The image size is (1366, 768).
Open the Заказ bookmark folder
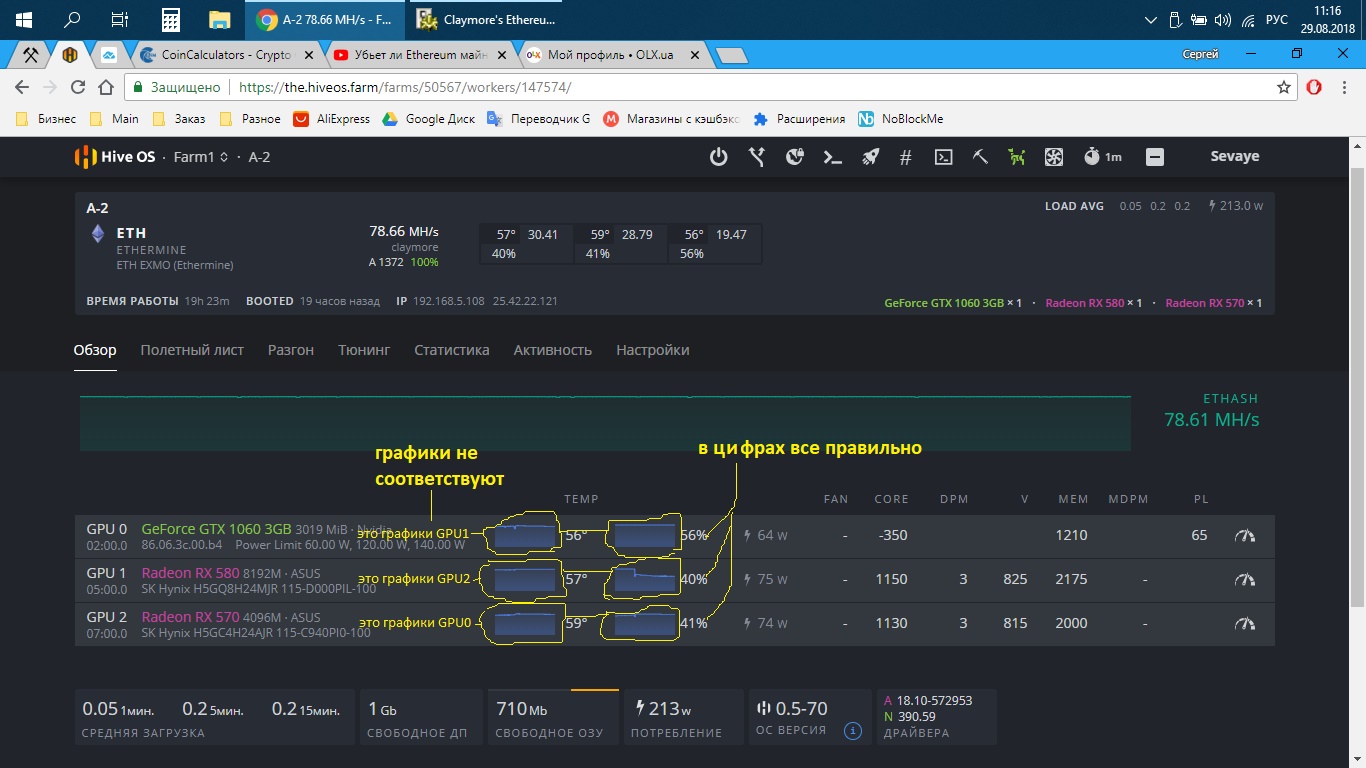179,119
